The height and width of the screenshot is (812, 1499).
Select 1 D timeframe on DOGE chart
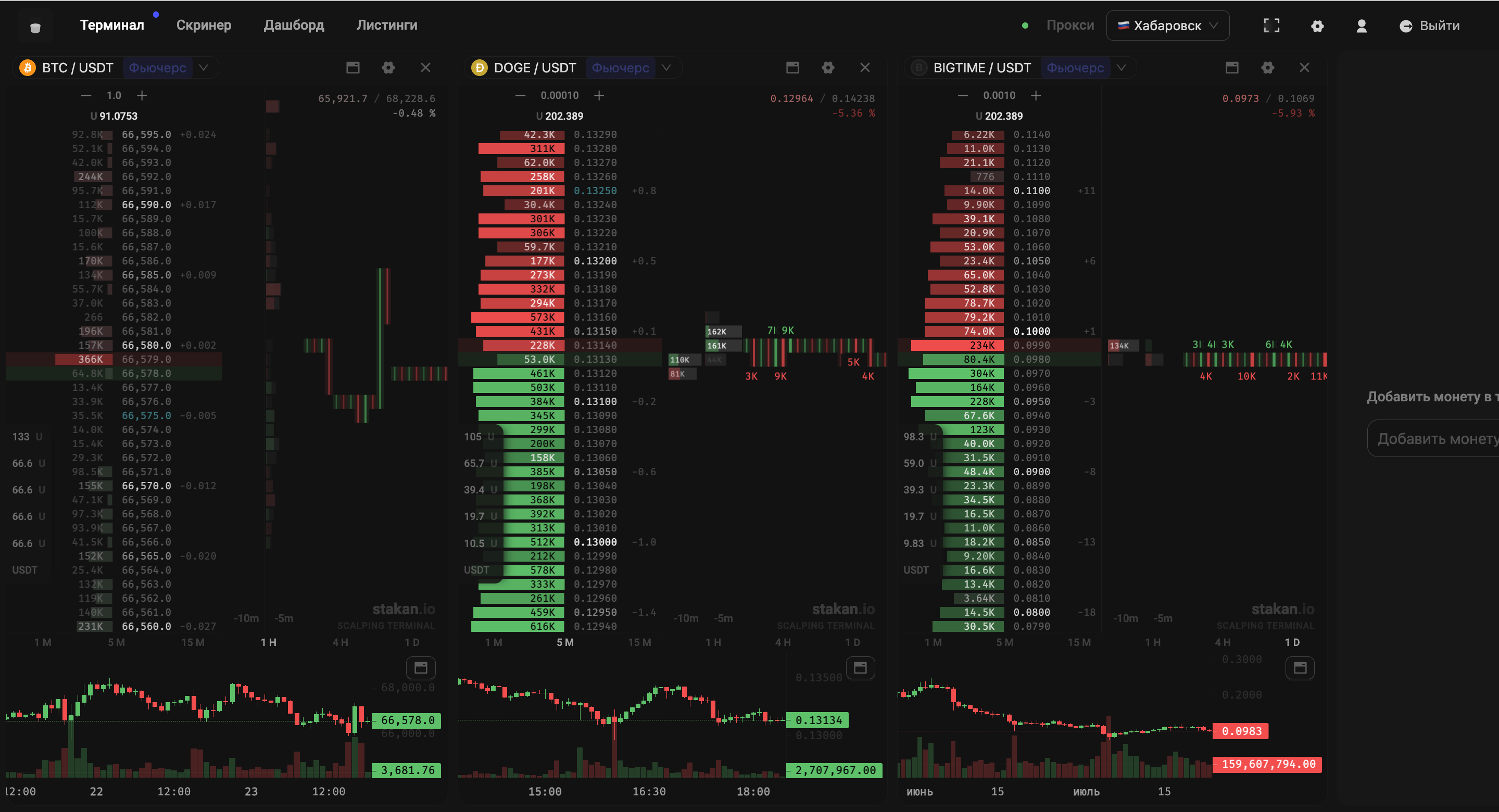(x=852, y=642)
